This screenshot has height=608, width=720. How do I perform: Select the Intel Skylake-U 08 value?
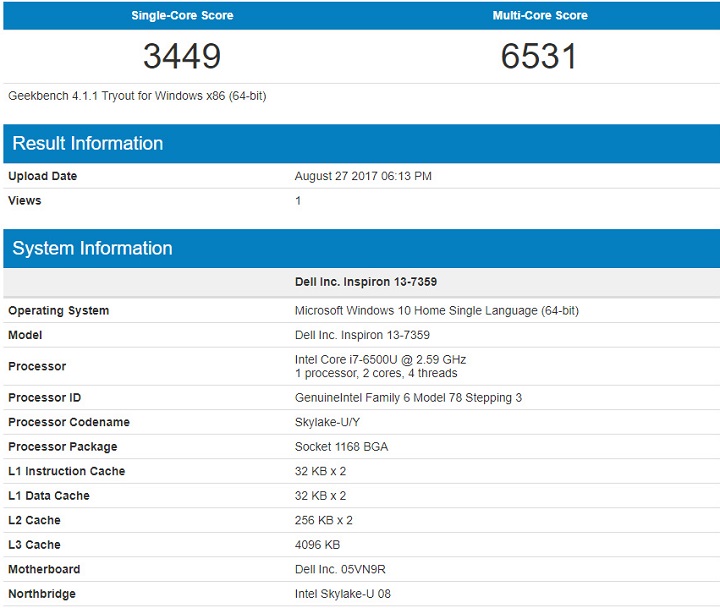pos(343,594)
